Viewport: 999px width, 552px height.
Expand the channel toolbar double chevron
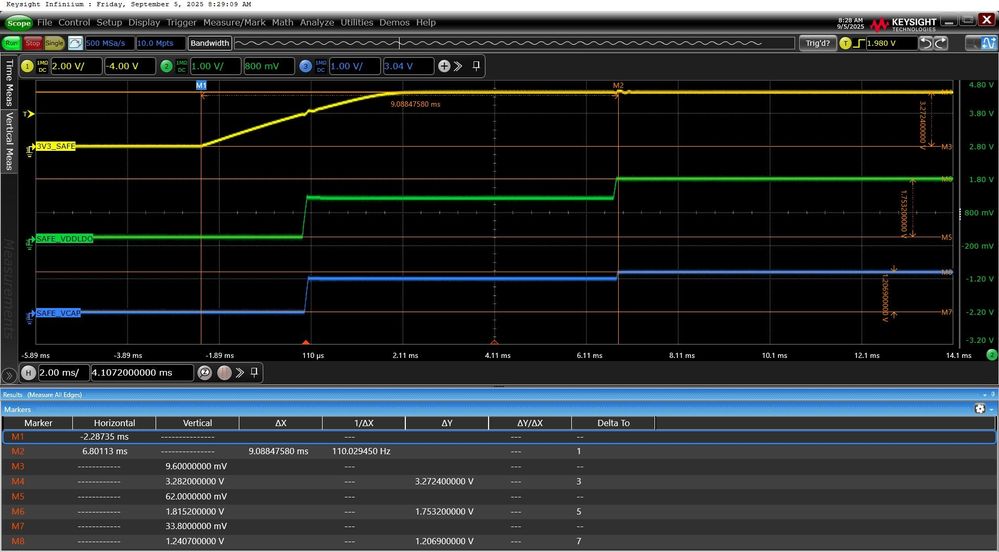(x=457, y=66)
